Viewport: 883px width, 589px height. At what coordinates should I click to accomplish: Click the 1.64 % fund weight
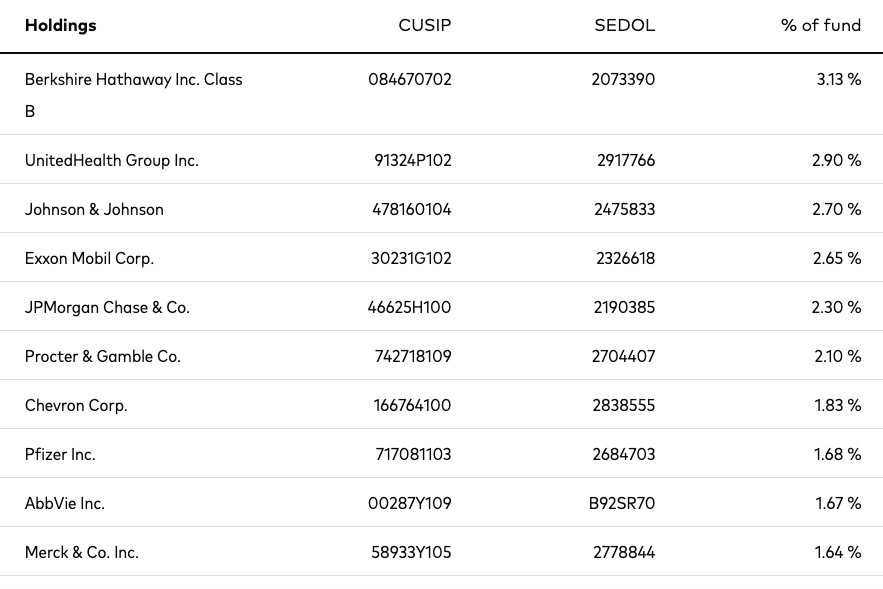[x=837, y=552]
